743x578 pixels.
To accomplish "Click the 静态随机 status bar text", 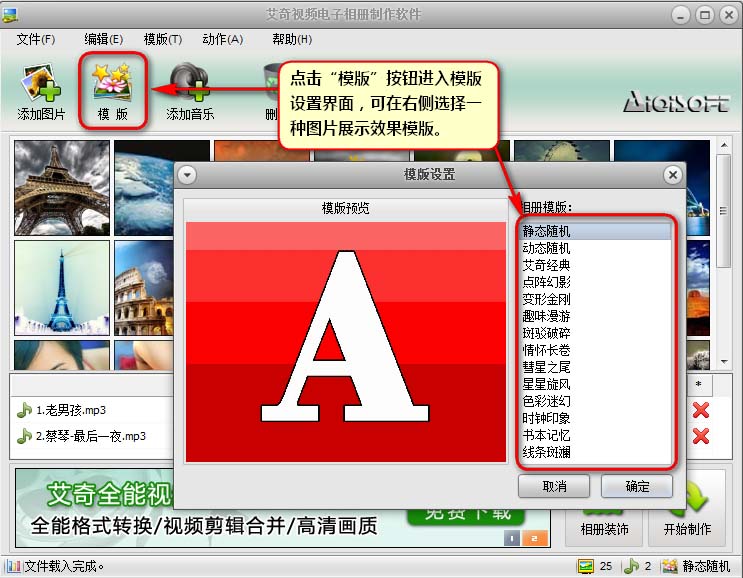I will pyautogui.click(x=706, y=566).
